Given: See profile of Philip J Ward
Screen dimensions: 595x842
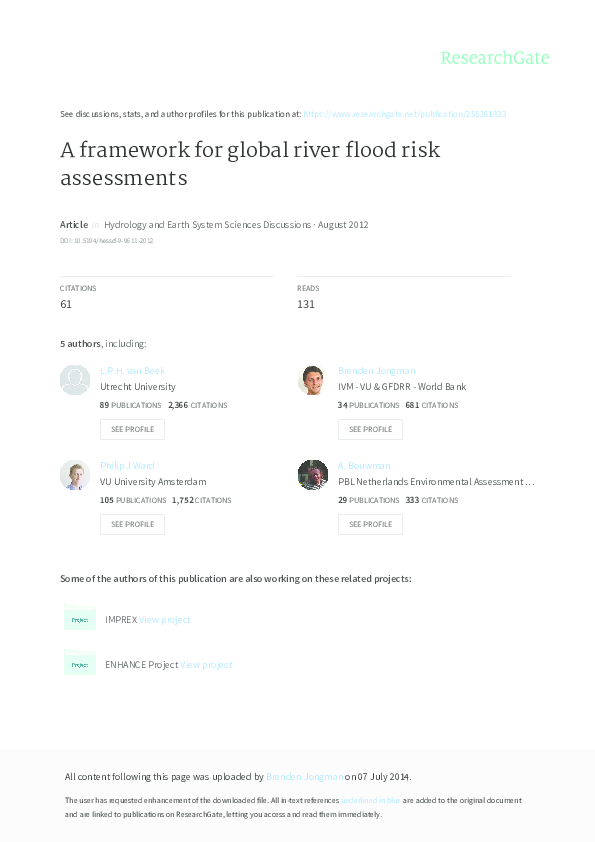Looking at the screenshot, I should coord(132,523).
